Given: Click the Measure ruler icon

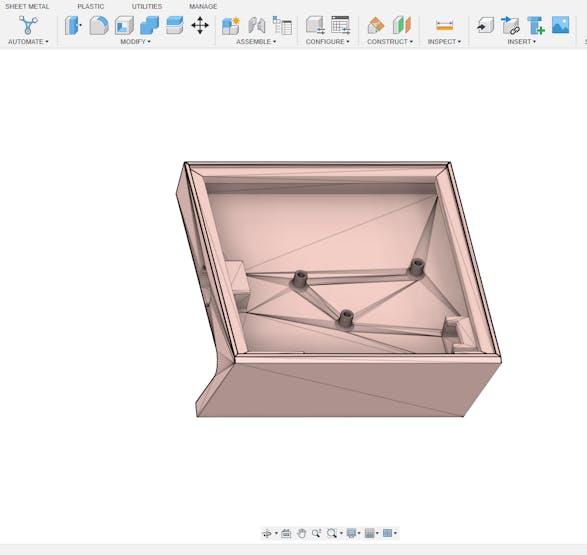Looking at the screenshot, I should (444, 26).
